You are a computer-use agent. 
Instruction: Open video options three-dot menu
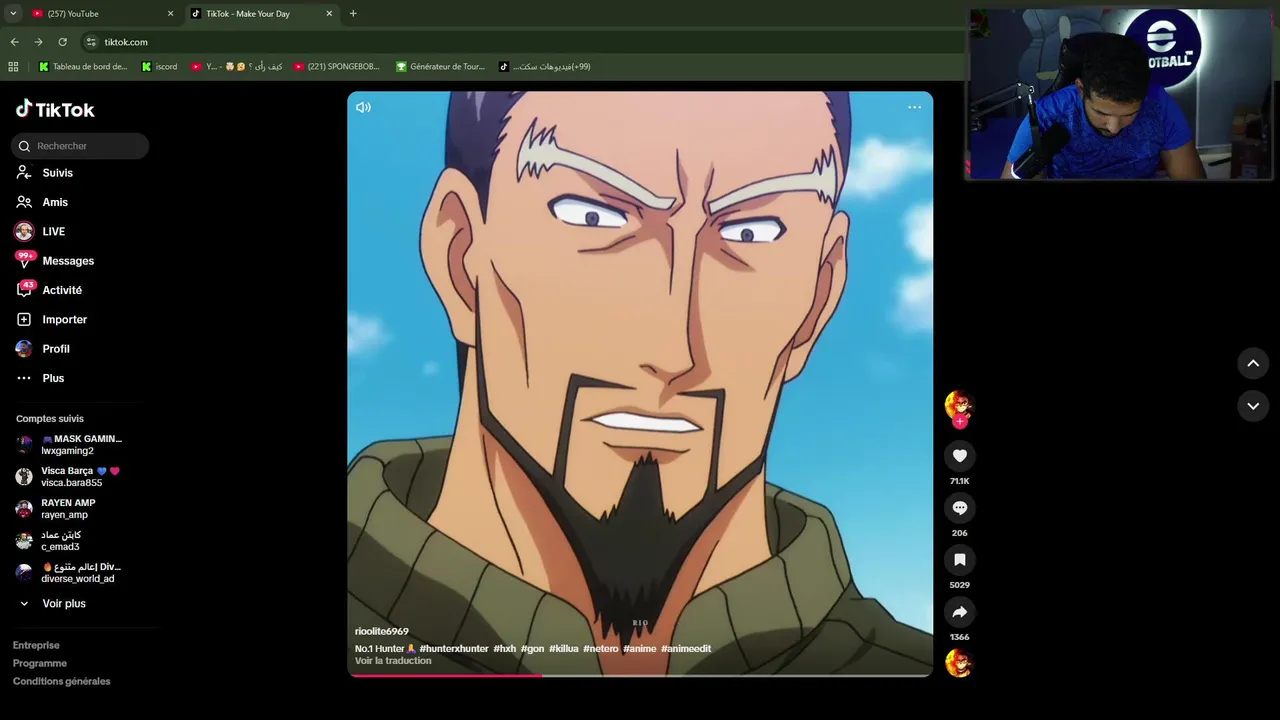point(914,107)
